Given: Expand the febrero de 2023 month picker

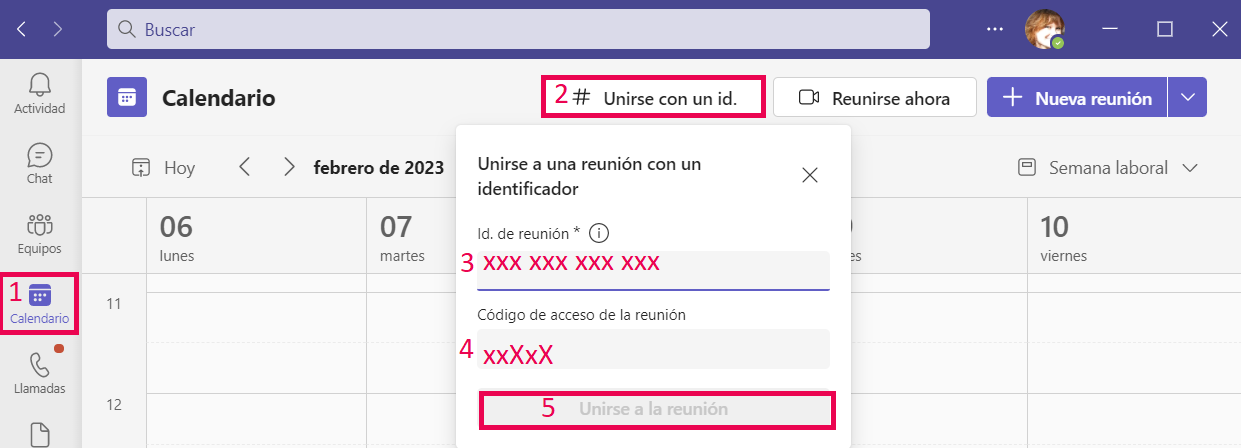Looking at the screenshot, I should coord(378,168).
